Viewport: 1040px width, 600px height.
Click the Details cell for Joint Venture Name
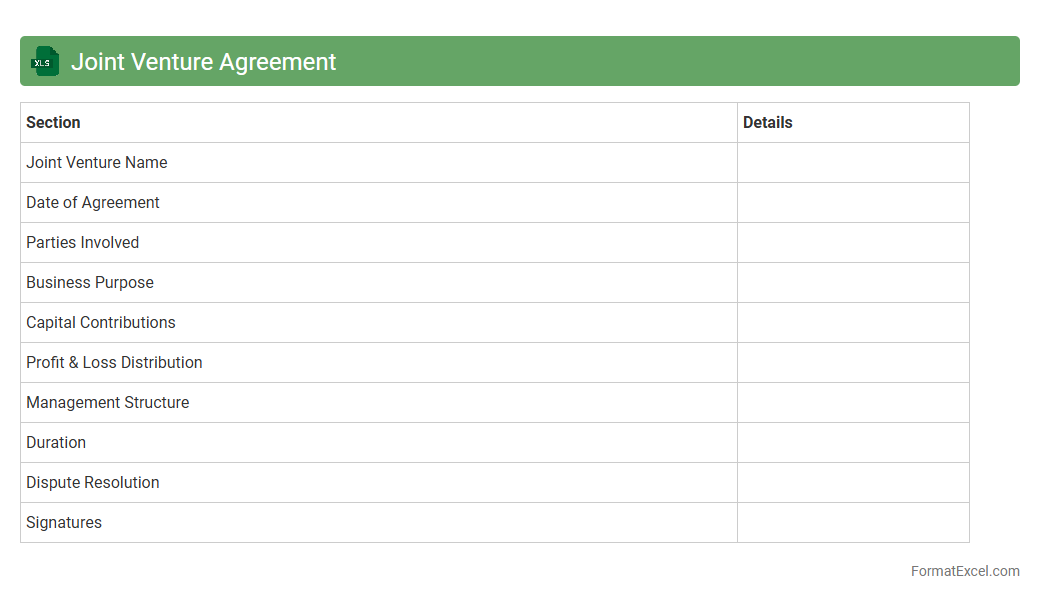point(853,162)
